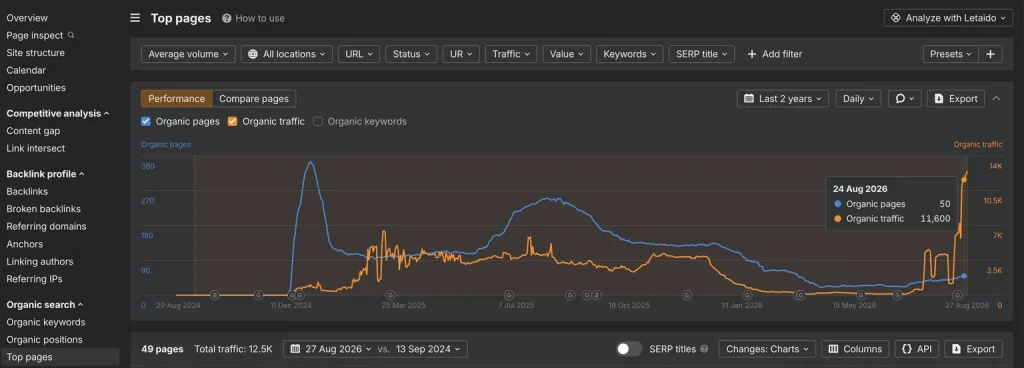Image resolution: width=1024 pixels, height=368 pixels.
Task: Click the 49 pages count label
Action: tap(162, 349)
